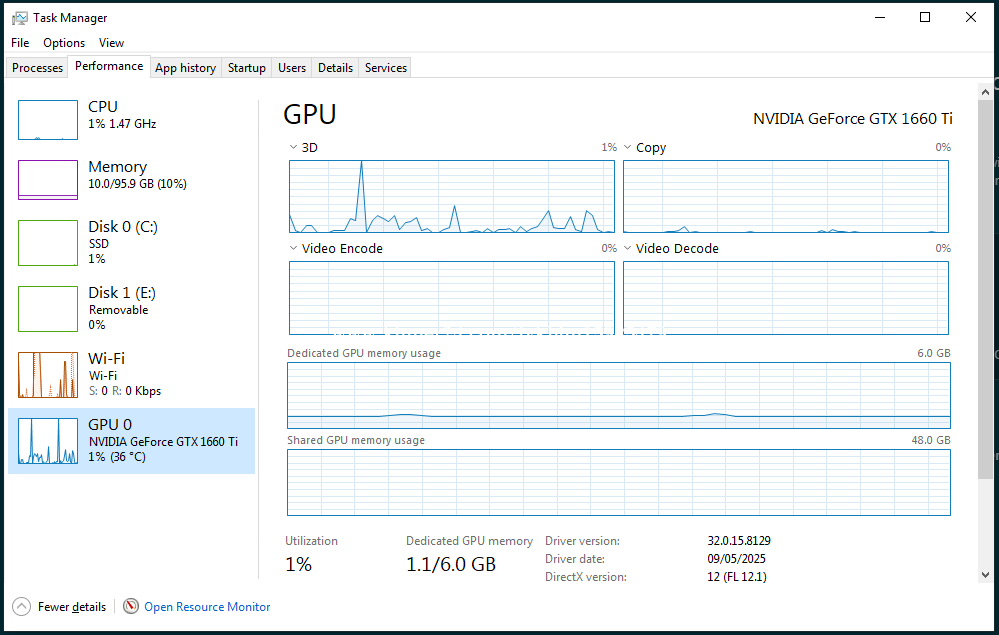The image size is (999, 635).
Task: Open the View menu
Action: pos(112,43)
